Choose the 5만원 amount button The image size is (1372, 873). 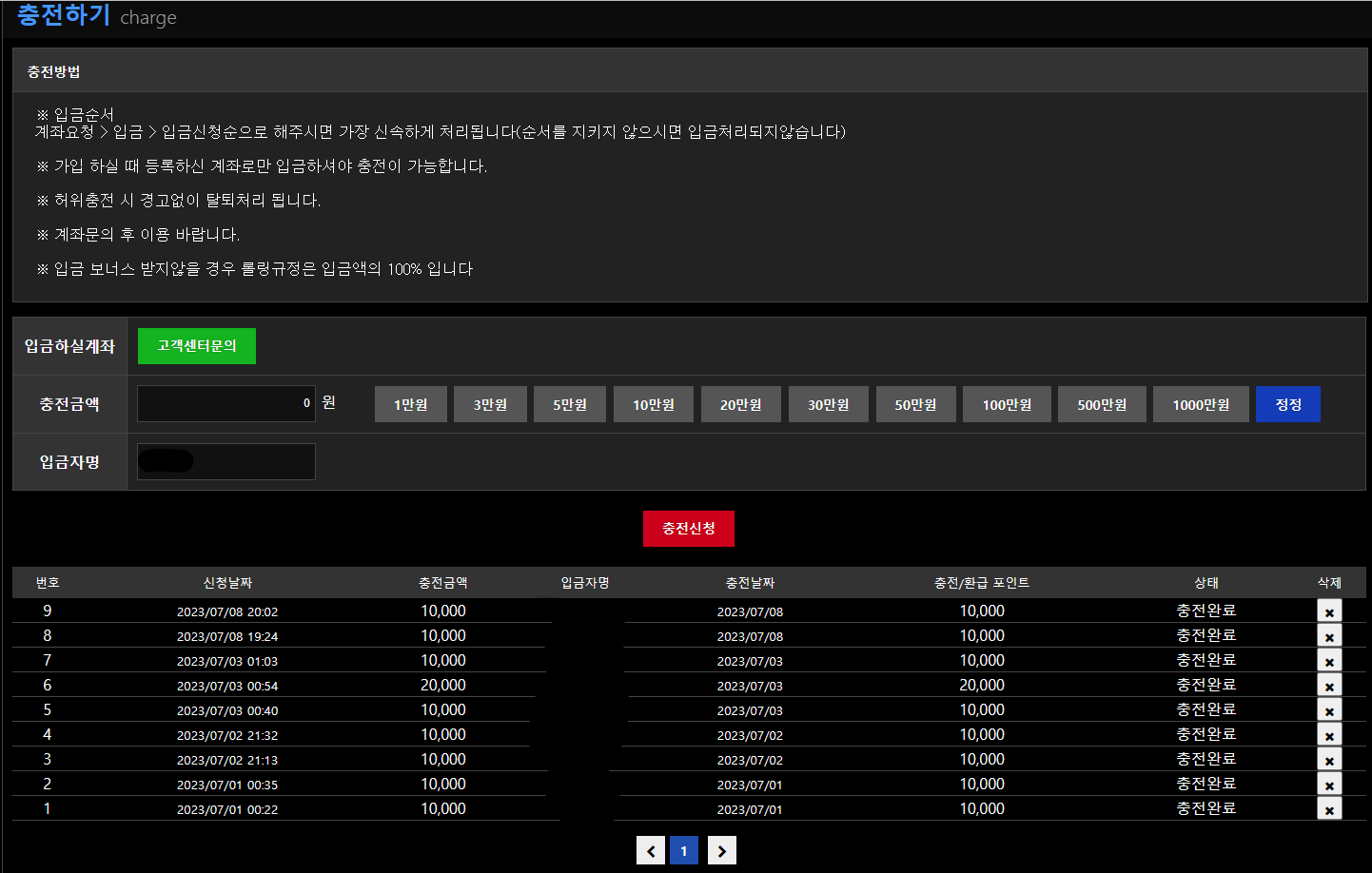(570, 404)
